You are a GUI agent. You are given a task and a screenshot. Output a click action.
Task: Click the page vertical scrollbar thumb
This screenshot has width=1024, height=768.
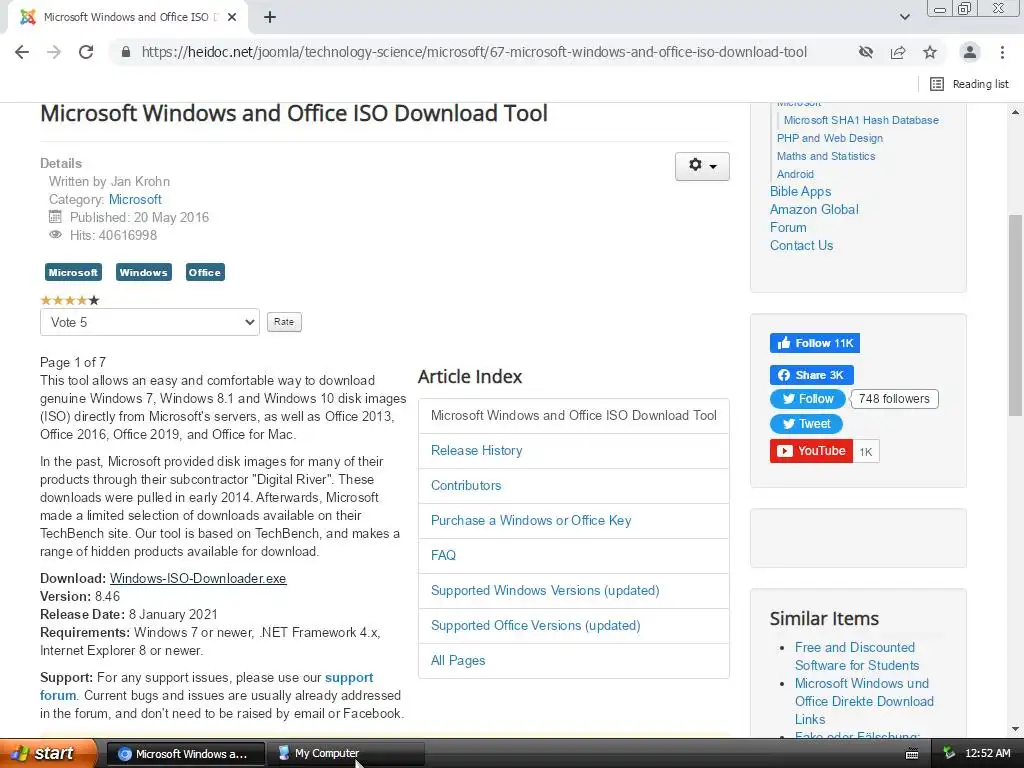1016,315
